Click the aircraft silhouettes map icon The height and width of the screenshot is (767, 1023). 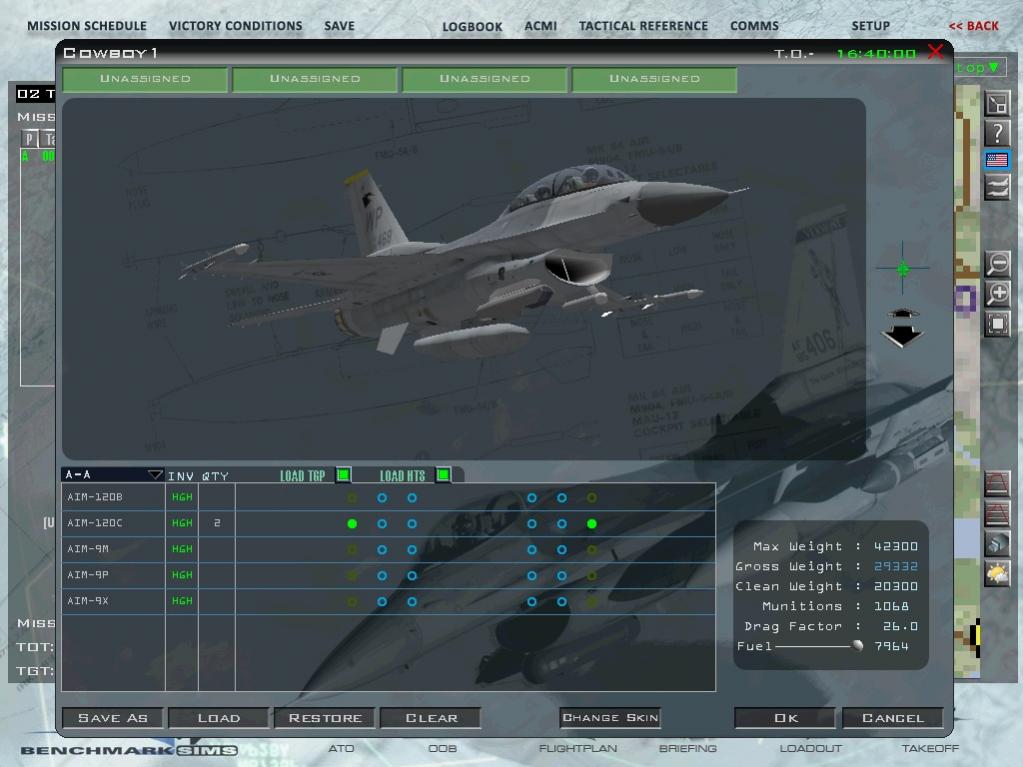(997, 188)
